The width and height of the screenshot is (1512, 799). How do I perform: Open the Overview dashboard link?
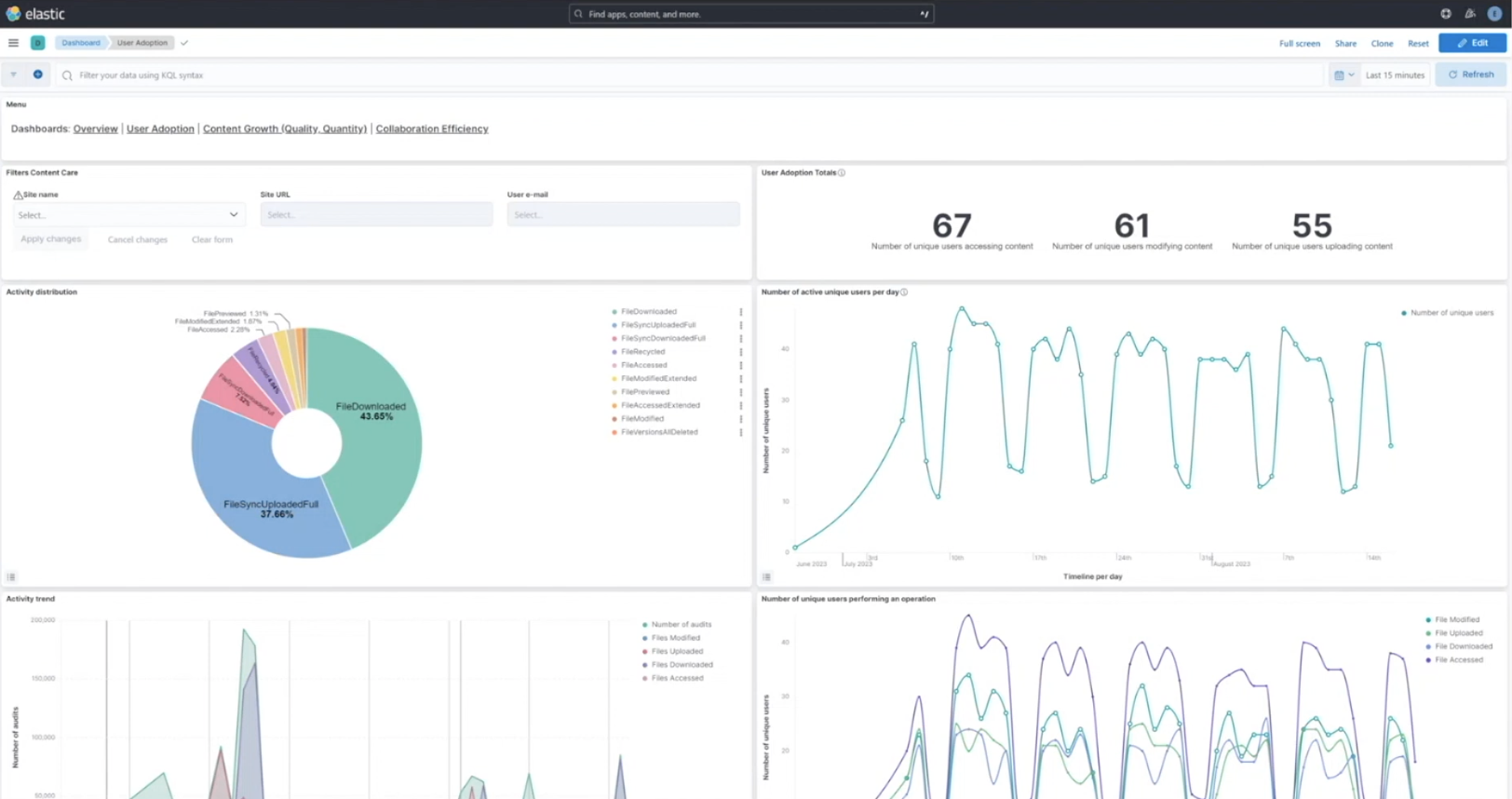coord(96,129)
